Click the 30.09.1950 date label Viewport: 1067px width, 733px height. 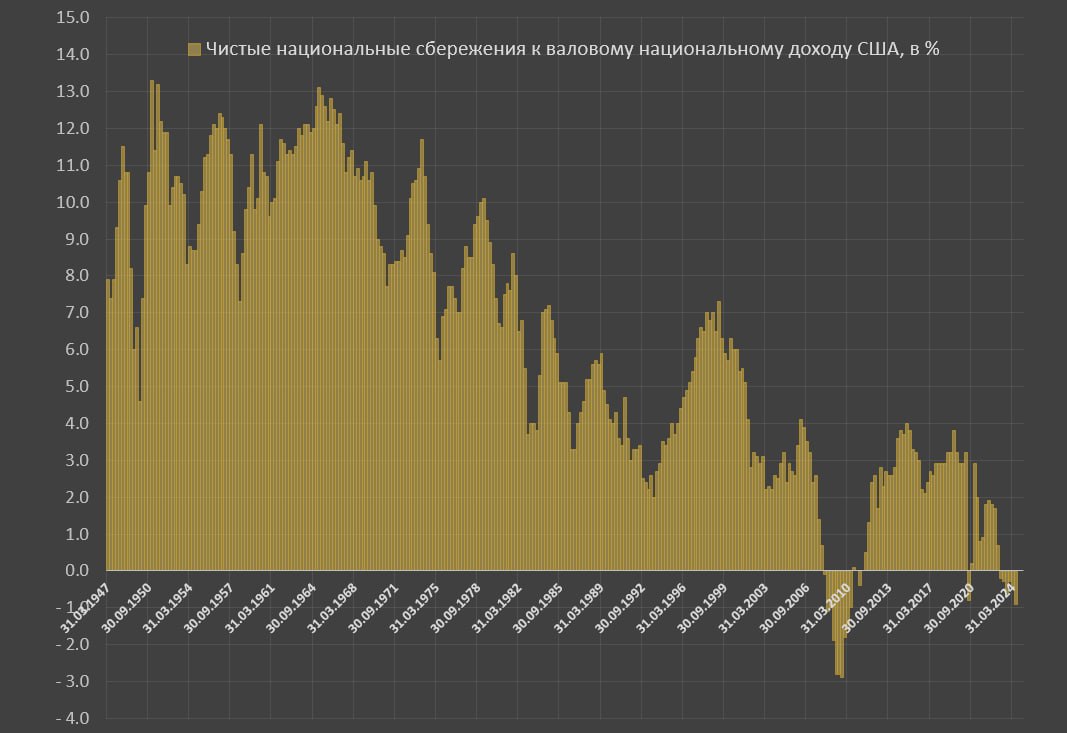point(128,604)
